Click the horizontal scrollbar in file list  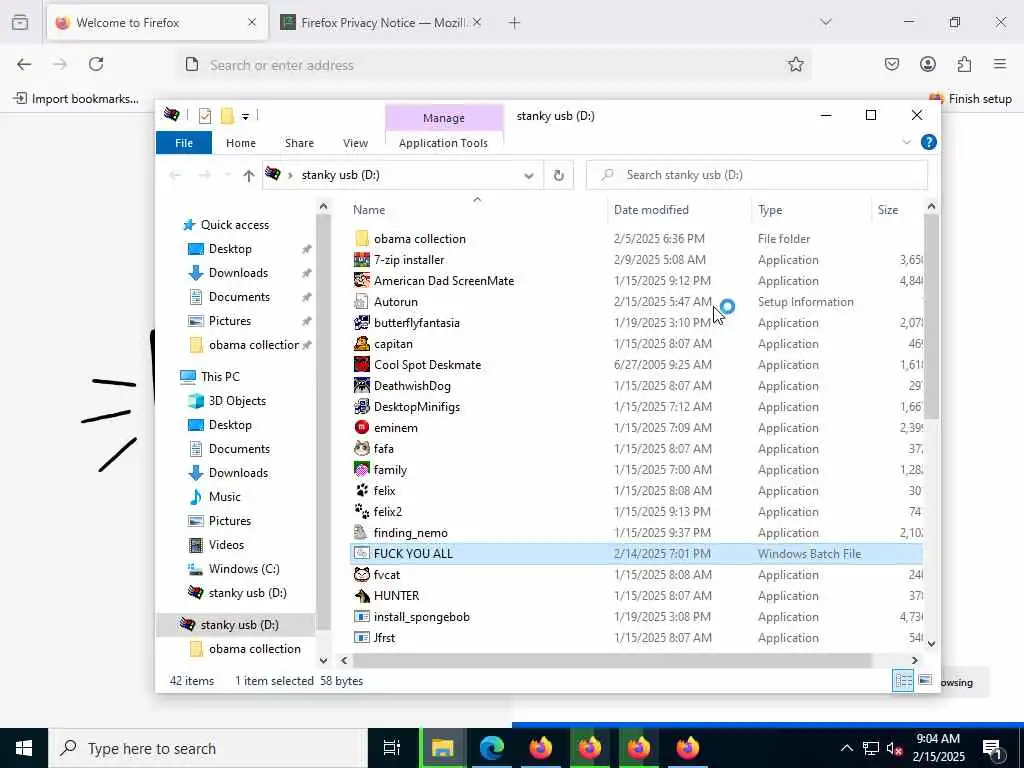(612, 660)
